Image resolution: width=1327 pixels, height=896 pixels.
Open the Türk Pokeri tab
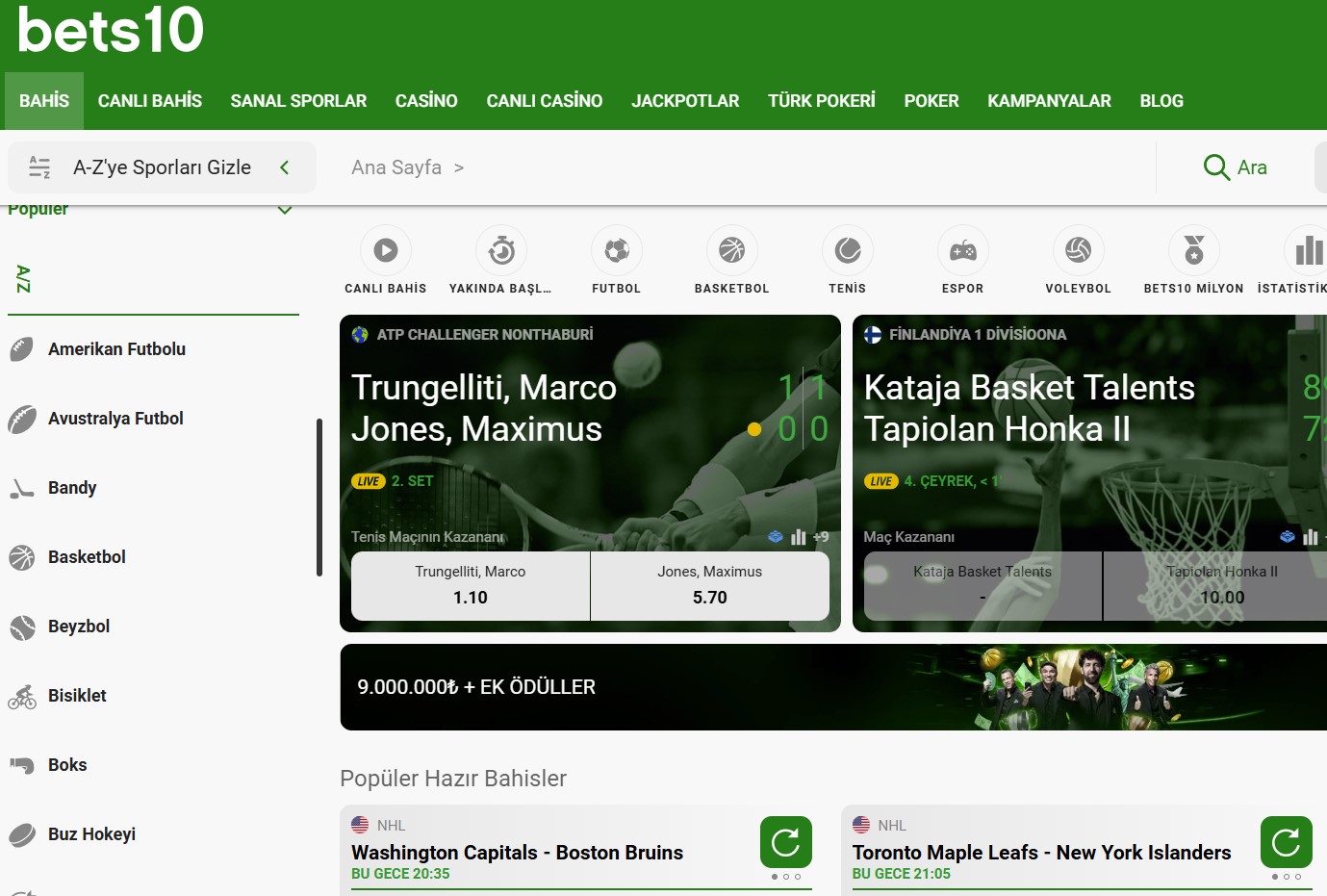click(x=822, y=101)
